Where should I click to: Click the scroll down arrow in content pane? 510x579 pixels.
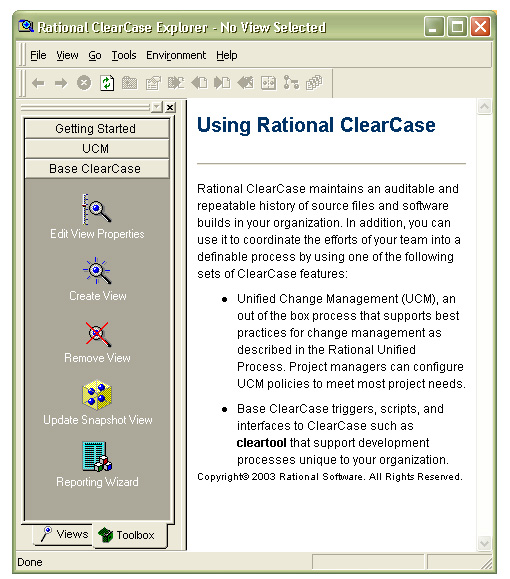(484, 543)
